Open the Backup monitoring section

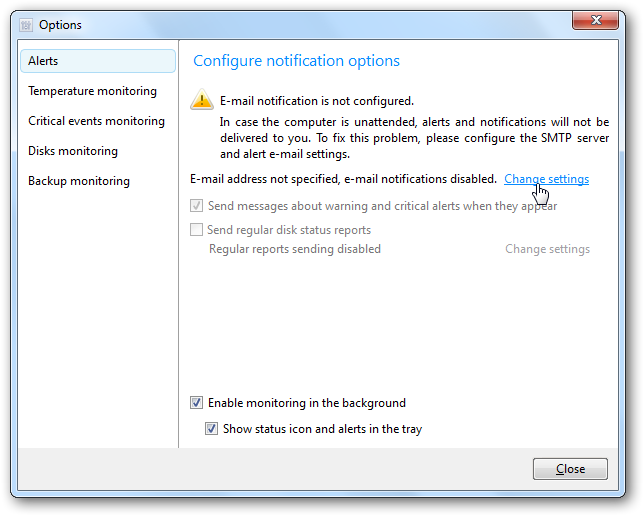coord(79,181)
